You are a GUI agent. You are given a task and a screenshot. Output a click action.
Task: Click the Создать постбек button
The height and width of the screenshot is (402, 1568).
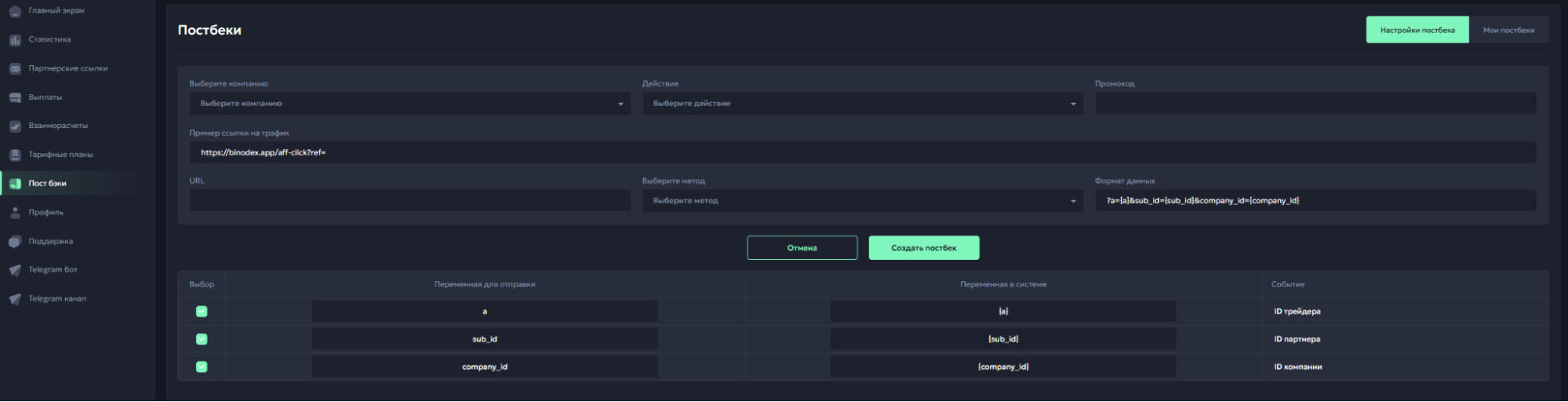(x=923, y=248)
